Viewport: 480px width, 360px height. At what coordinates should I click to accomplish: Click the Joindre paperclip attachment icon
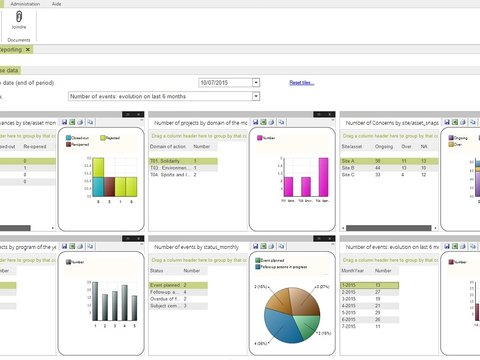click(x=19, y=16)
